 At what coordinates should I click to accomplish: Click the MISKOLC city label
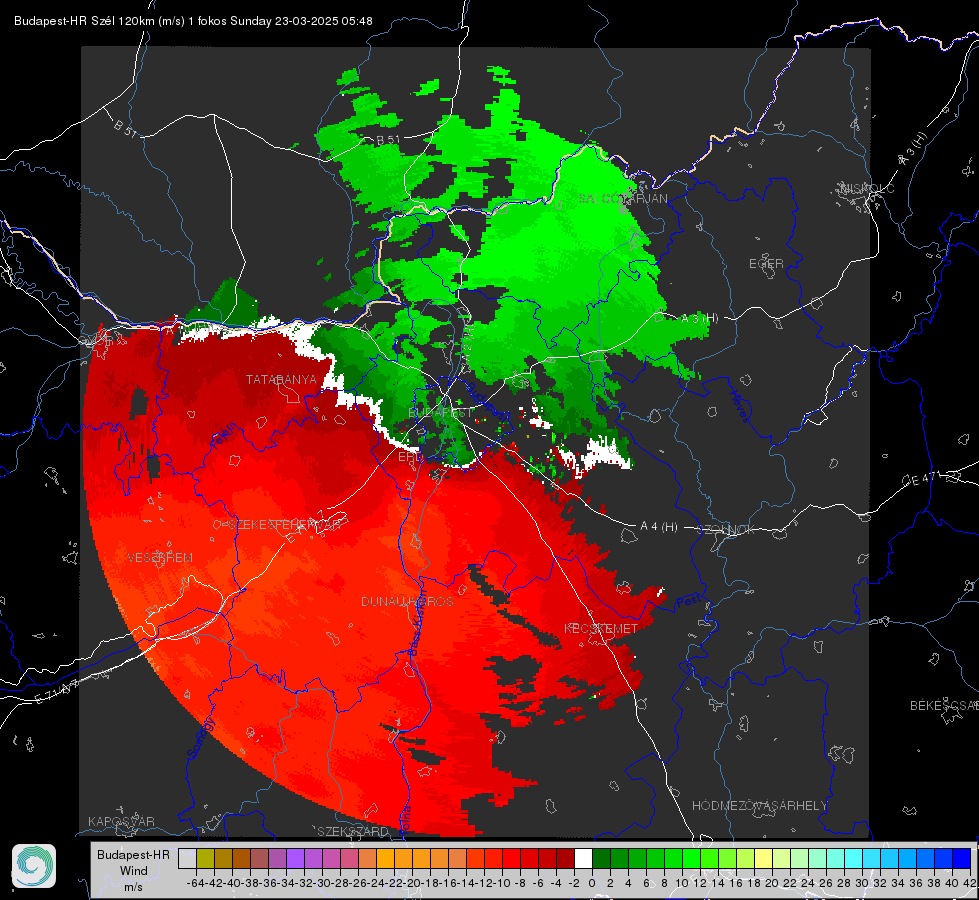867,188
